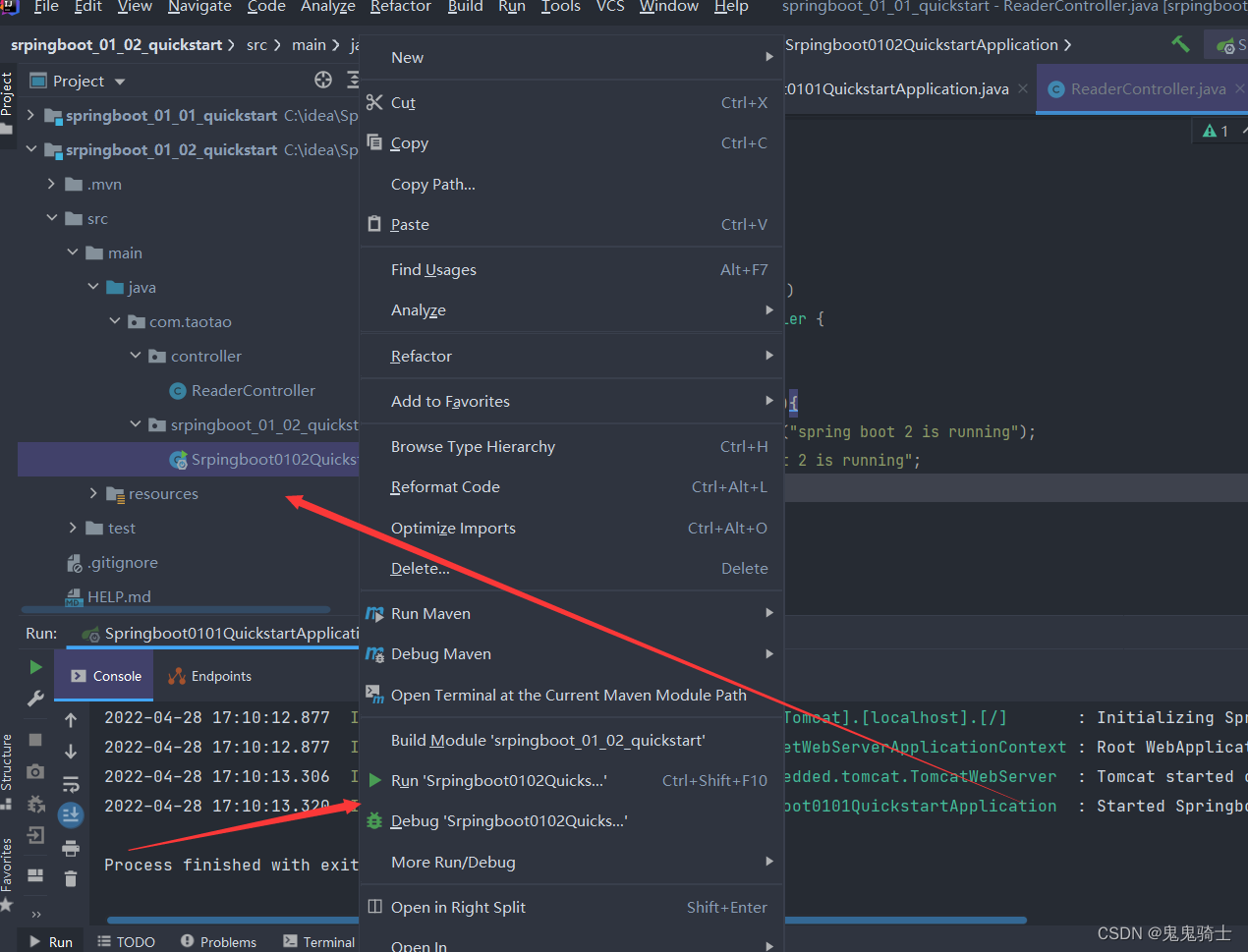Click the bug icon in Run toolbar

point(36,804)
